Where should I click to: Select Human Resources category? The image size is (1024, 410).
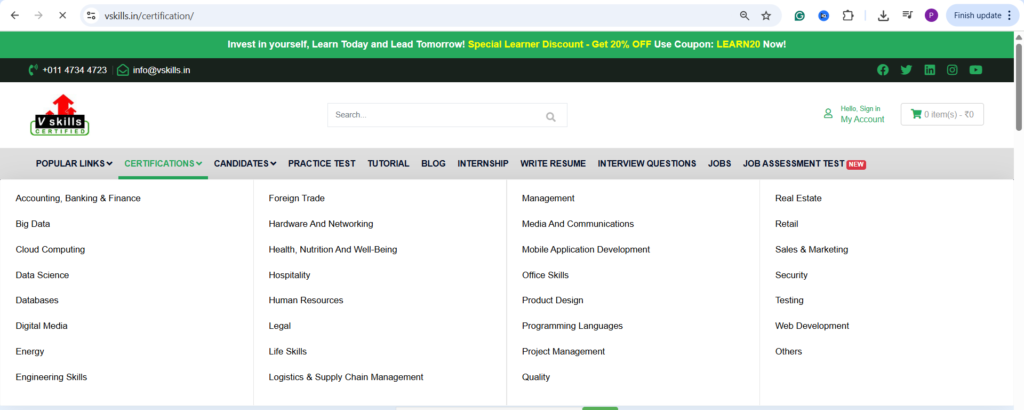pos(306,300)
